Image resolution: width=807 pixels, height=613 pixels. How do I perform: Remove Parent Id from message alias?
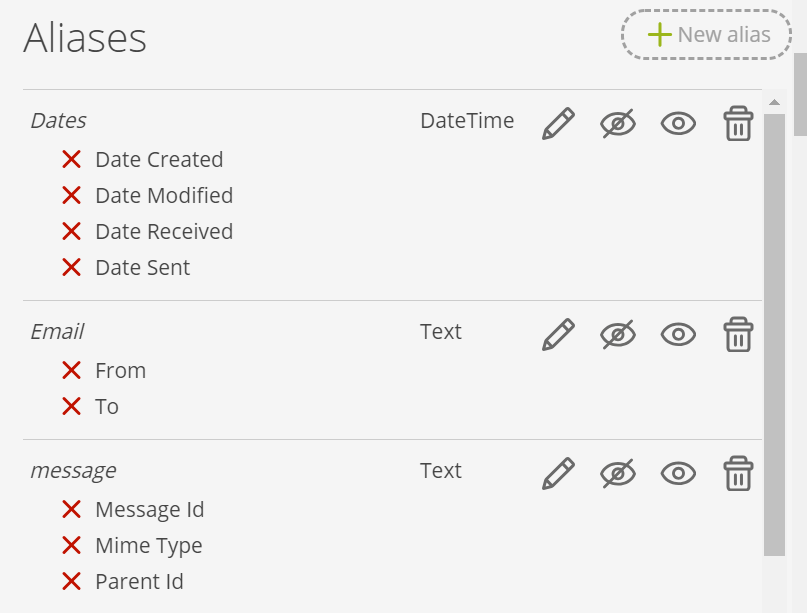point(72,582)
